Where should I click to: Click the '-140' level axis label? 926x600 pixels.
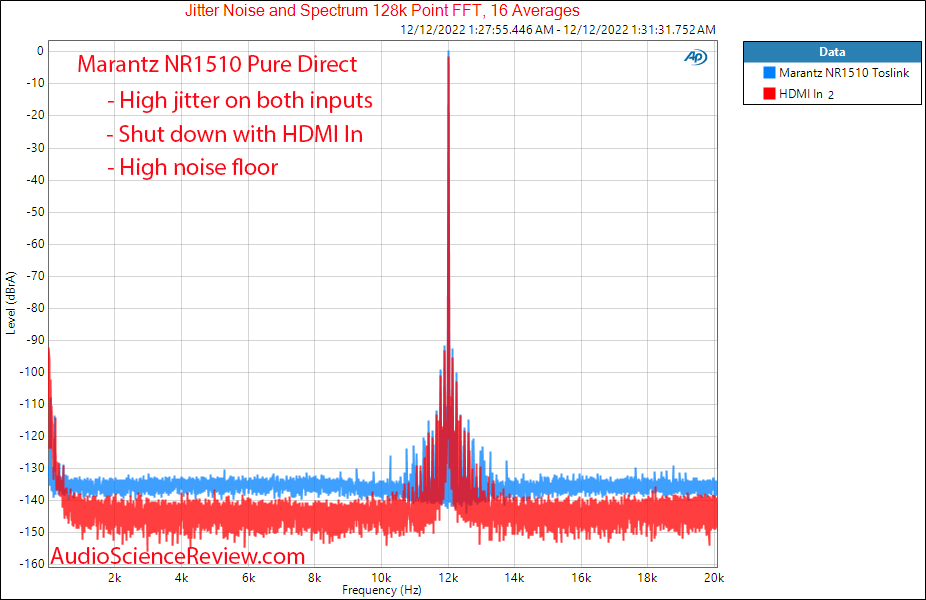32,500
